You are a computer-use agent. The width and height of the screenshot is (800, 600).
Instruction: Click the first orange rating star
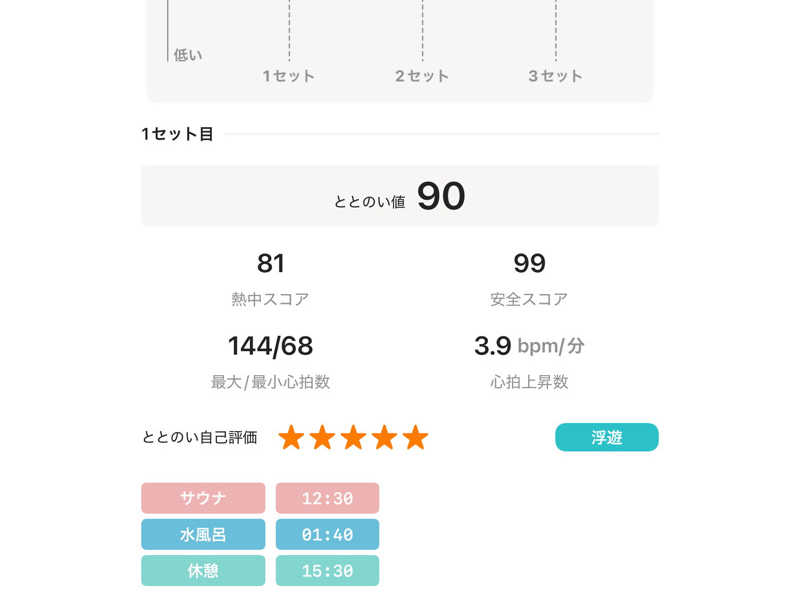tap(291, 438)
